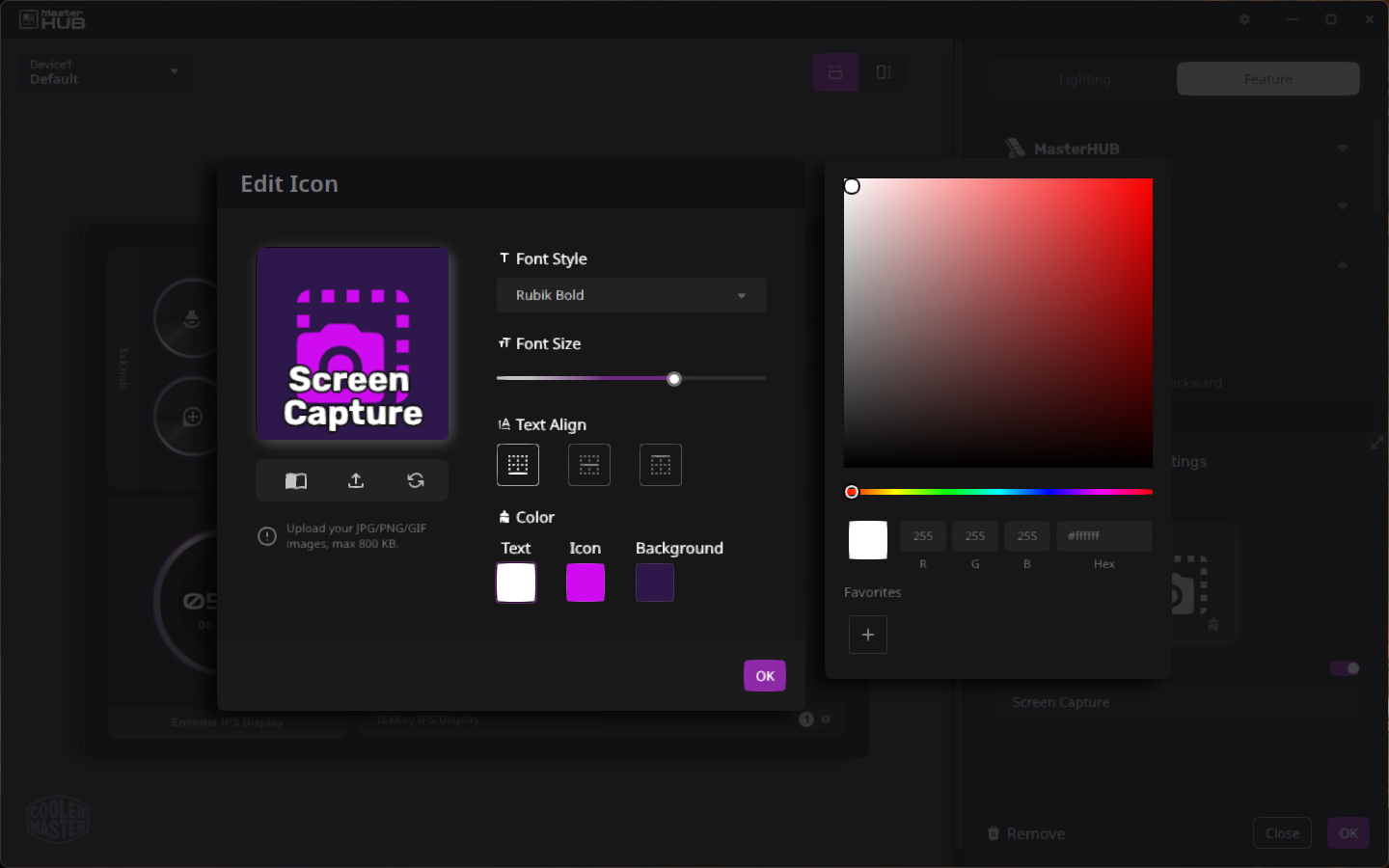Click the MasterHub logo top left
The image size is (1389, 868).
pyautogui.click(x=53, y=19)
